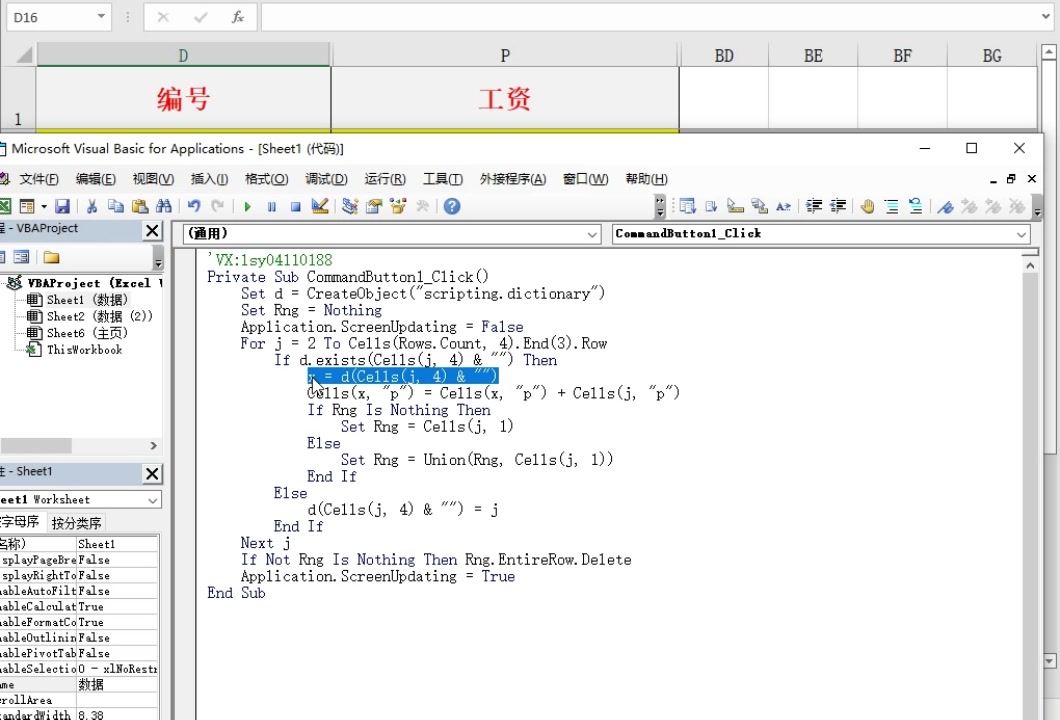
Task: Toggle a breakpoint with the hand icon
Action: click(x=868, y=206)
